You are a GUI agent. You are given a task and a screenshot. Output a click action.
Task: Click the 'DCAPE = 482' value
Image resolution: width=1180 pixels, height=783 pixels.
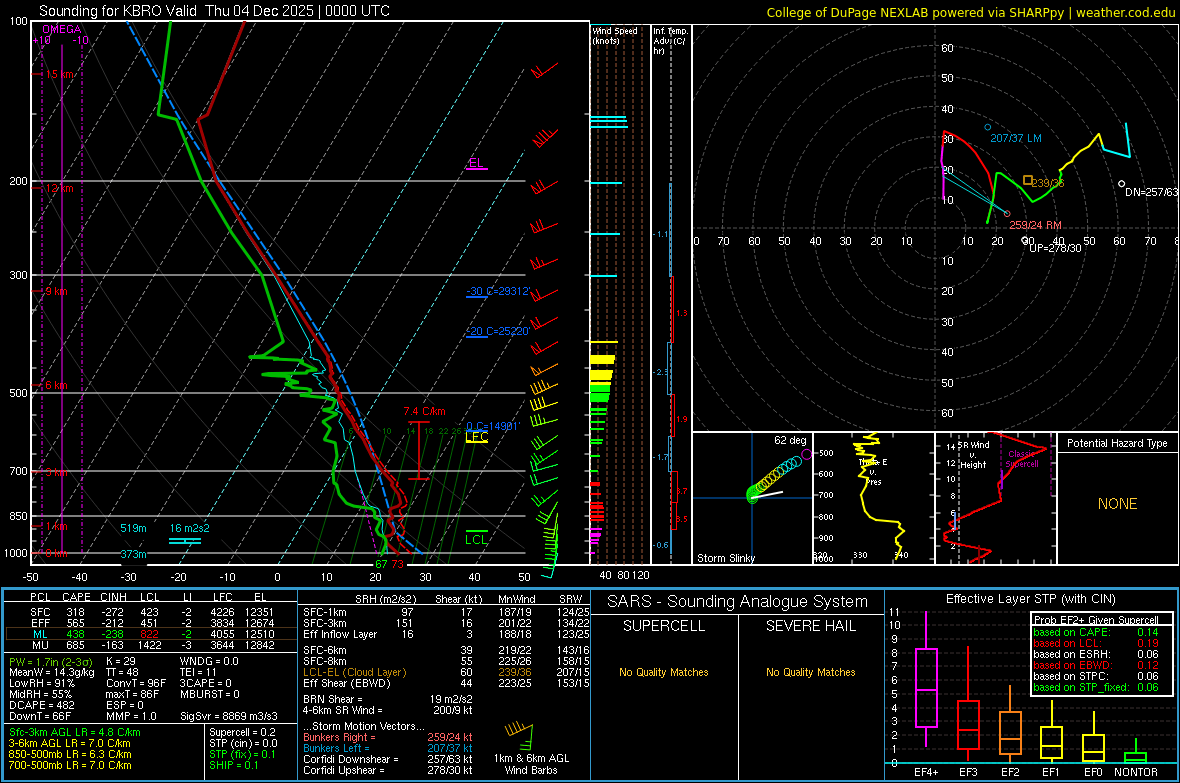41,705
